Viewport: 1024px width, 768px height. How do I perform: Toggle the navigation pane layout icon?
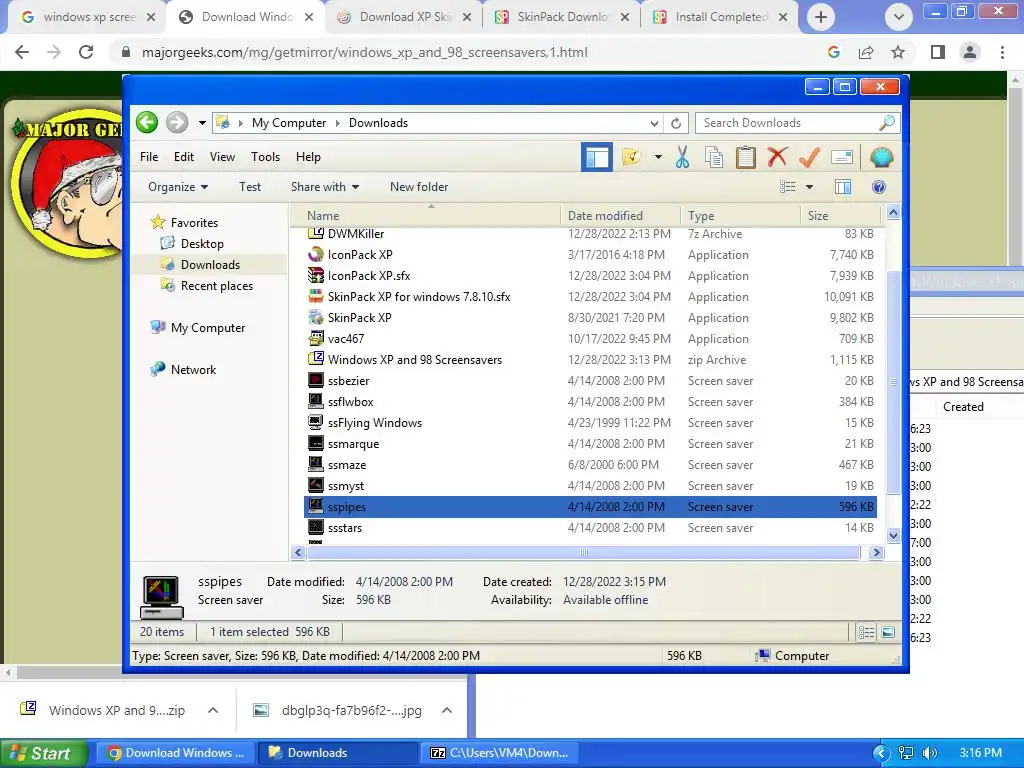pos(597,157)
